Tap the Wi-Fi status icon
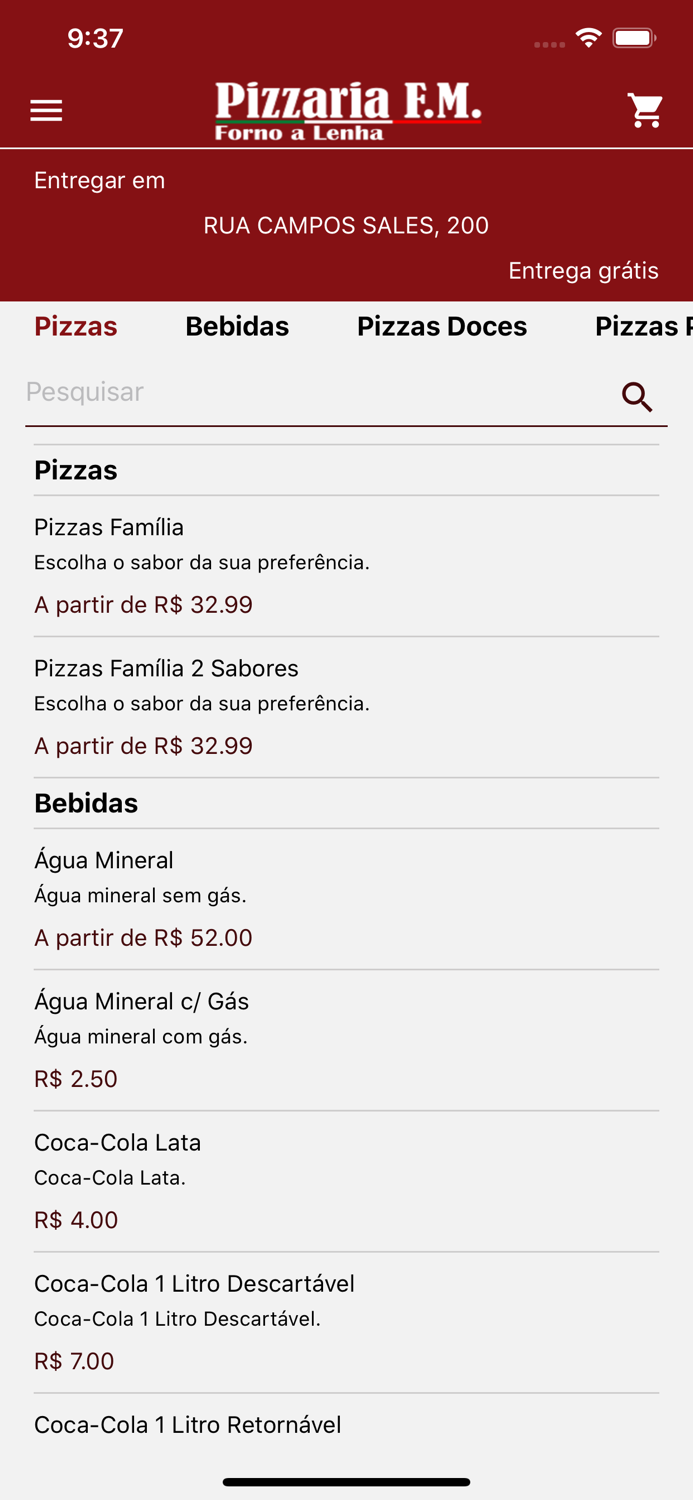This screenshot has height=1500, width=693. tap(588, 37)
